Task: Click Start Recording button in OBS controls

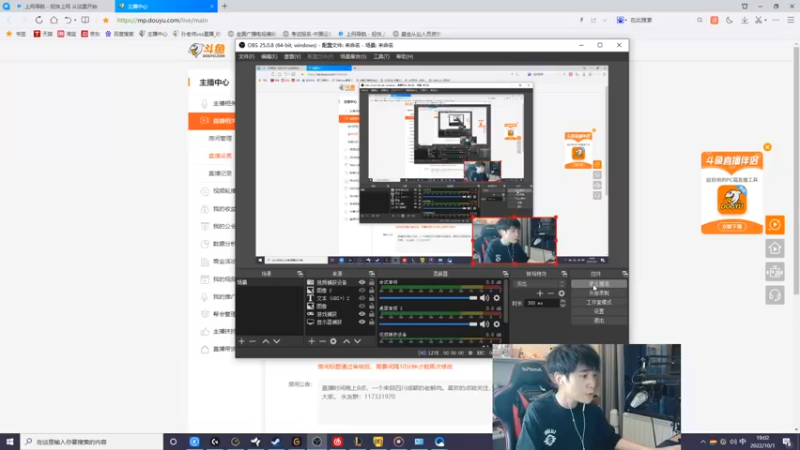Action: [599, 293]
